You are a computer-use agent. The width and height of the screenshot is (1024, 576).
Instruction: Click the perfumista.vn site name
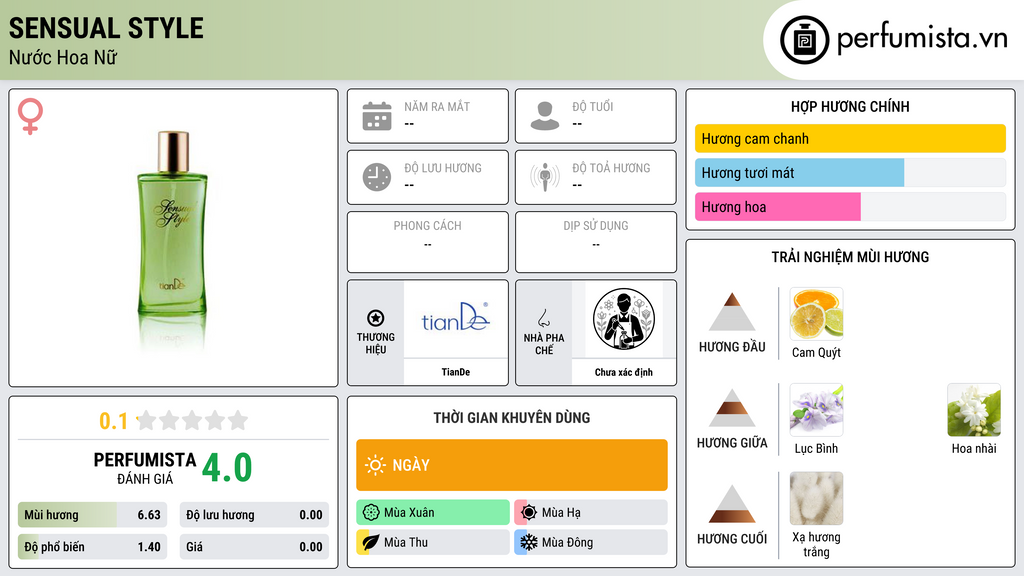coord(922,39)
